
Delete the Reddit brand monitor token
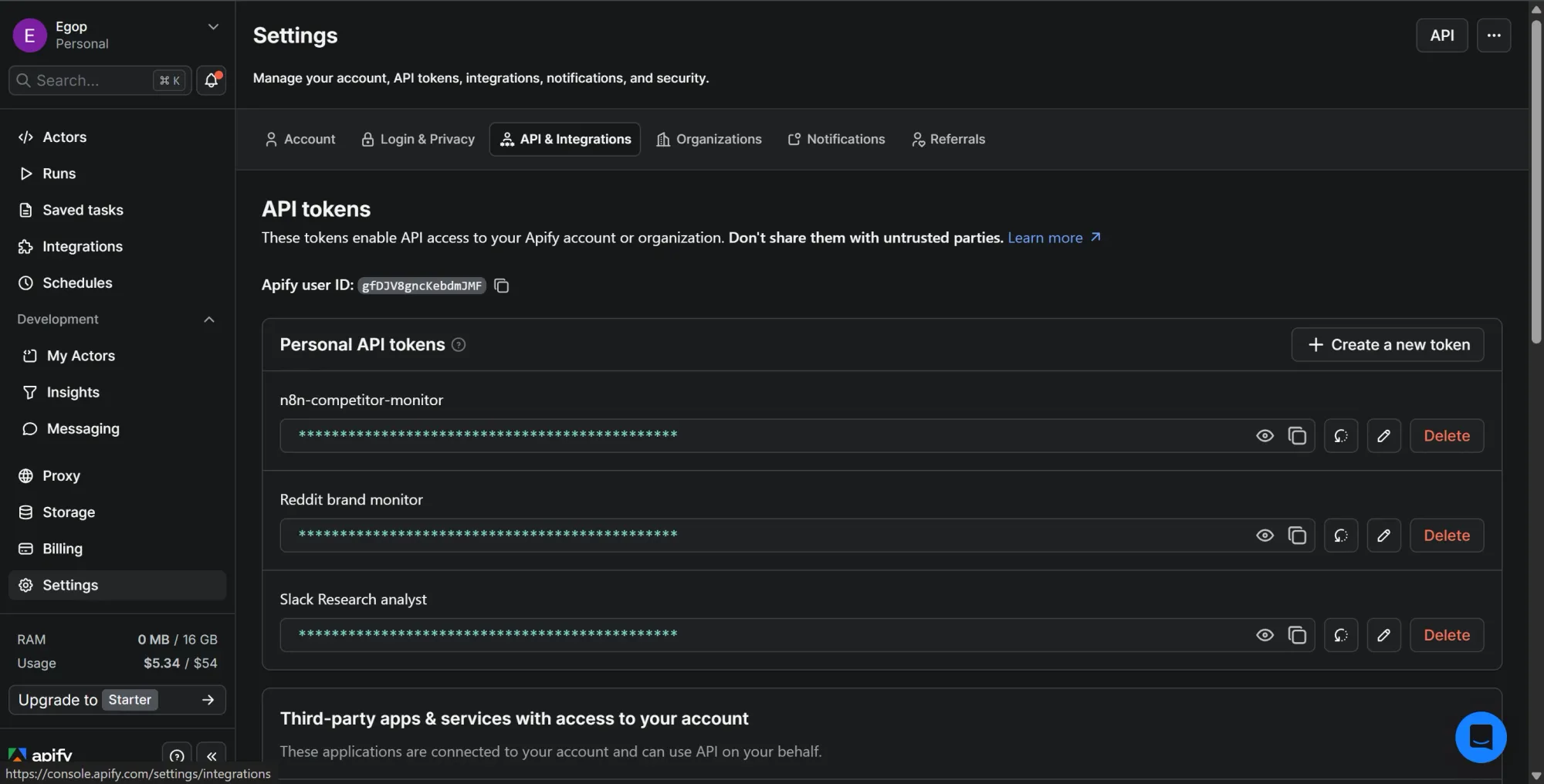pos(1447,536)
